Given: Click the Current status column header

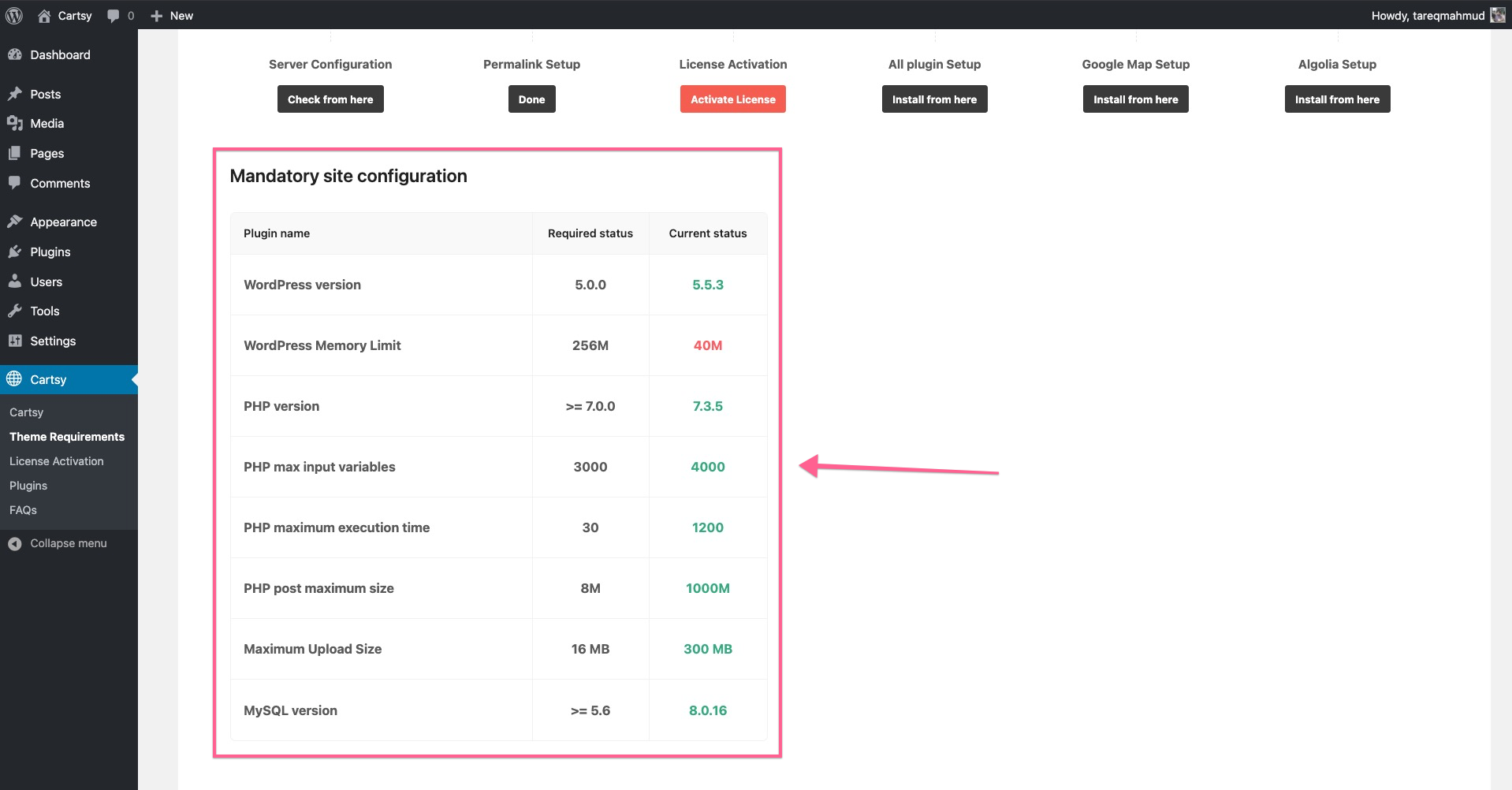Looking at the screenshot, I should click(708, 233).
